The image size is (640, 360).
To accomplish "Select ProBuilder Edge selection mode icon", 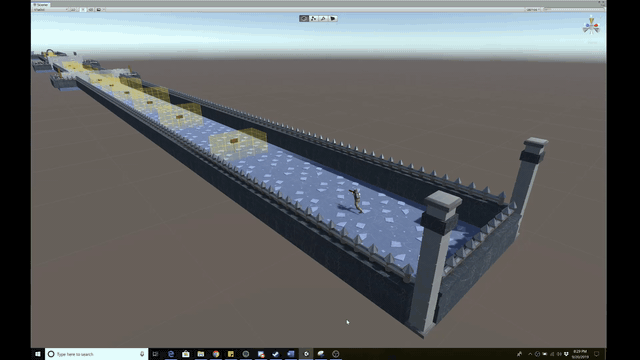I will click(x=323, y=18).
